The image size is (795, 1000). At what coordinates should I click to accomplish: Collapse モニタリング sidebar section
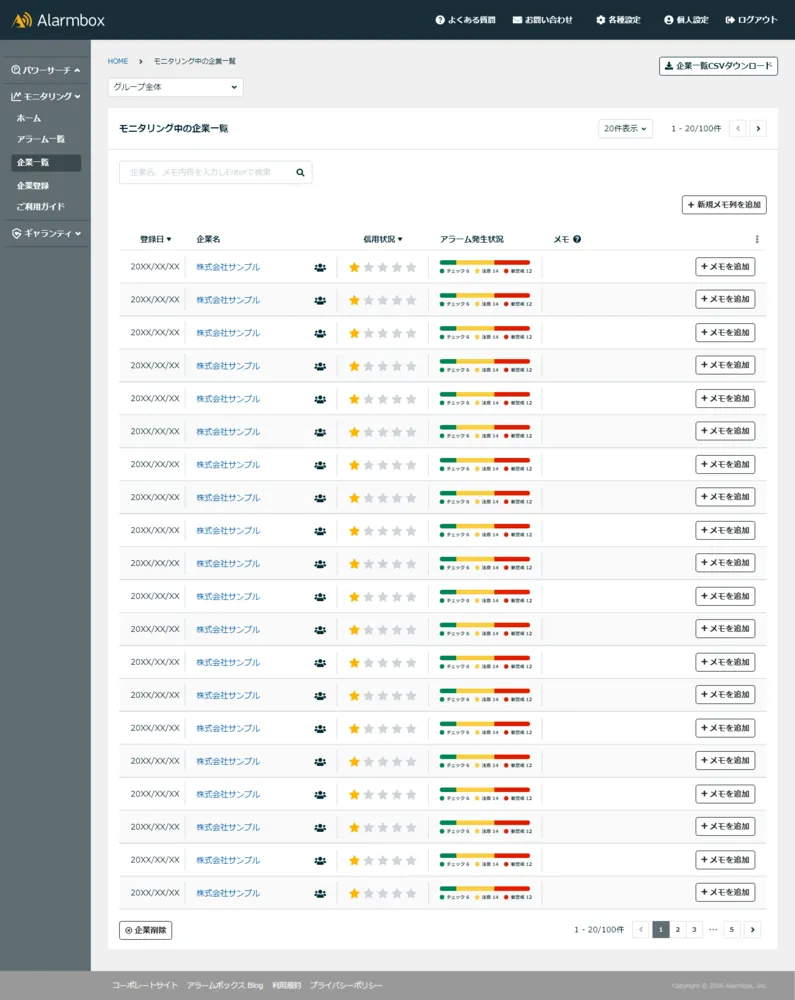46,96
